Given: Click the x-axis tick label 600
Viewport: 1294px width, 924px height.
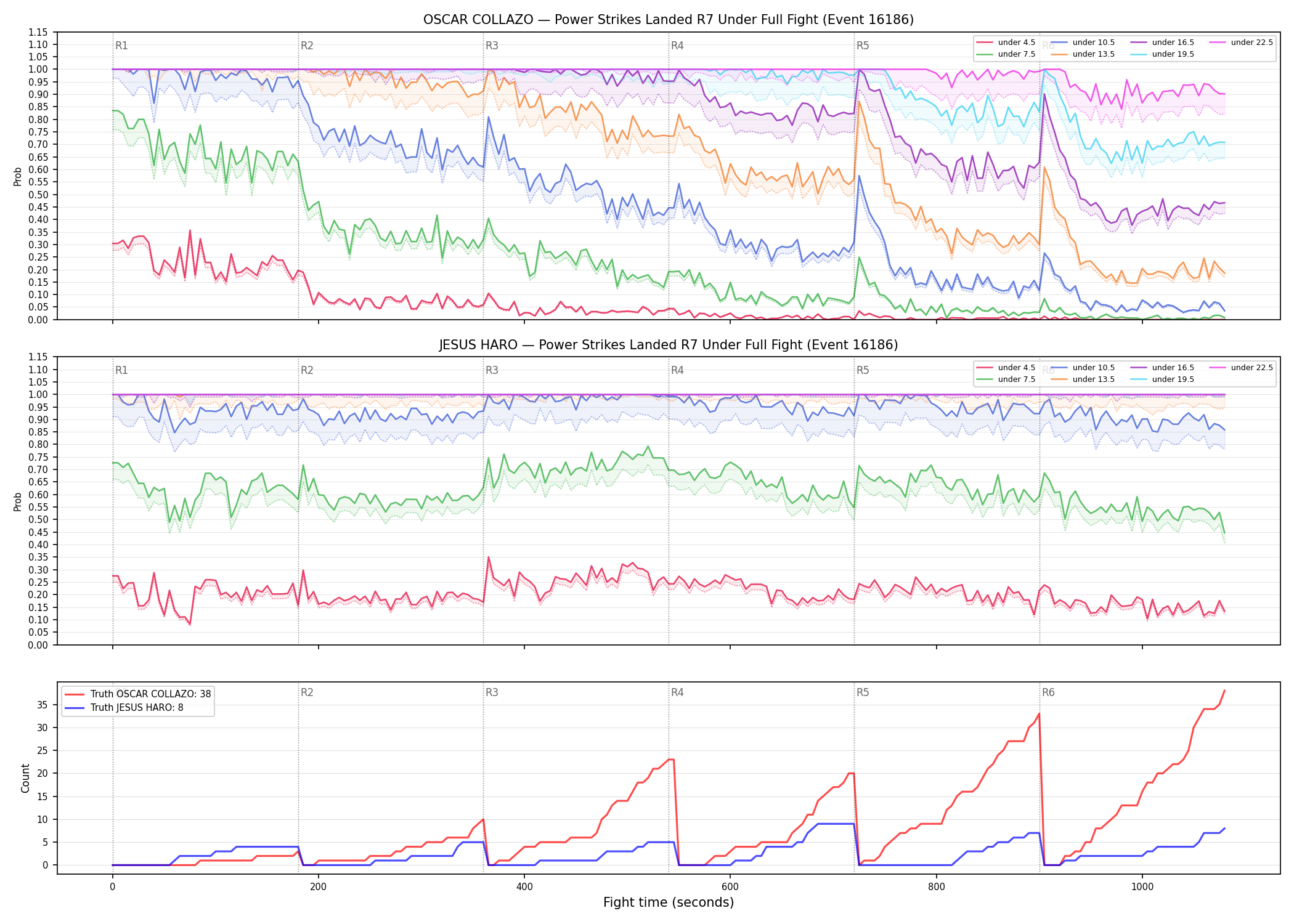Looking at the screenshot, I should [730, 887].
